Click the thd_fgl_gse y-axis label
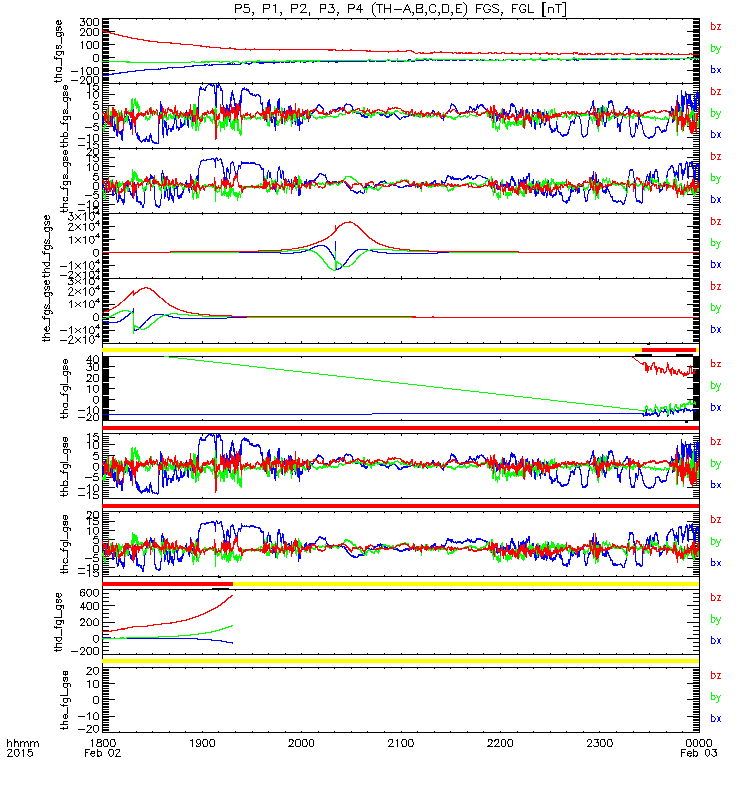The image size is (750, 800). point(58,622)
